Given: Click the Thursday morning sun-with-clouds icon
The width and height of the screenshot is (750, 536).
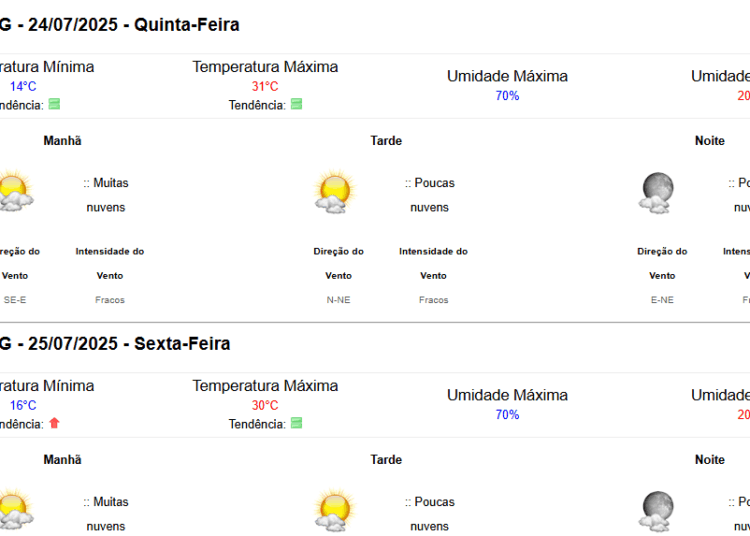Looking at the screenshot, I should pyautogui.click(x=16, y=190).
